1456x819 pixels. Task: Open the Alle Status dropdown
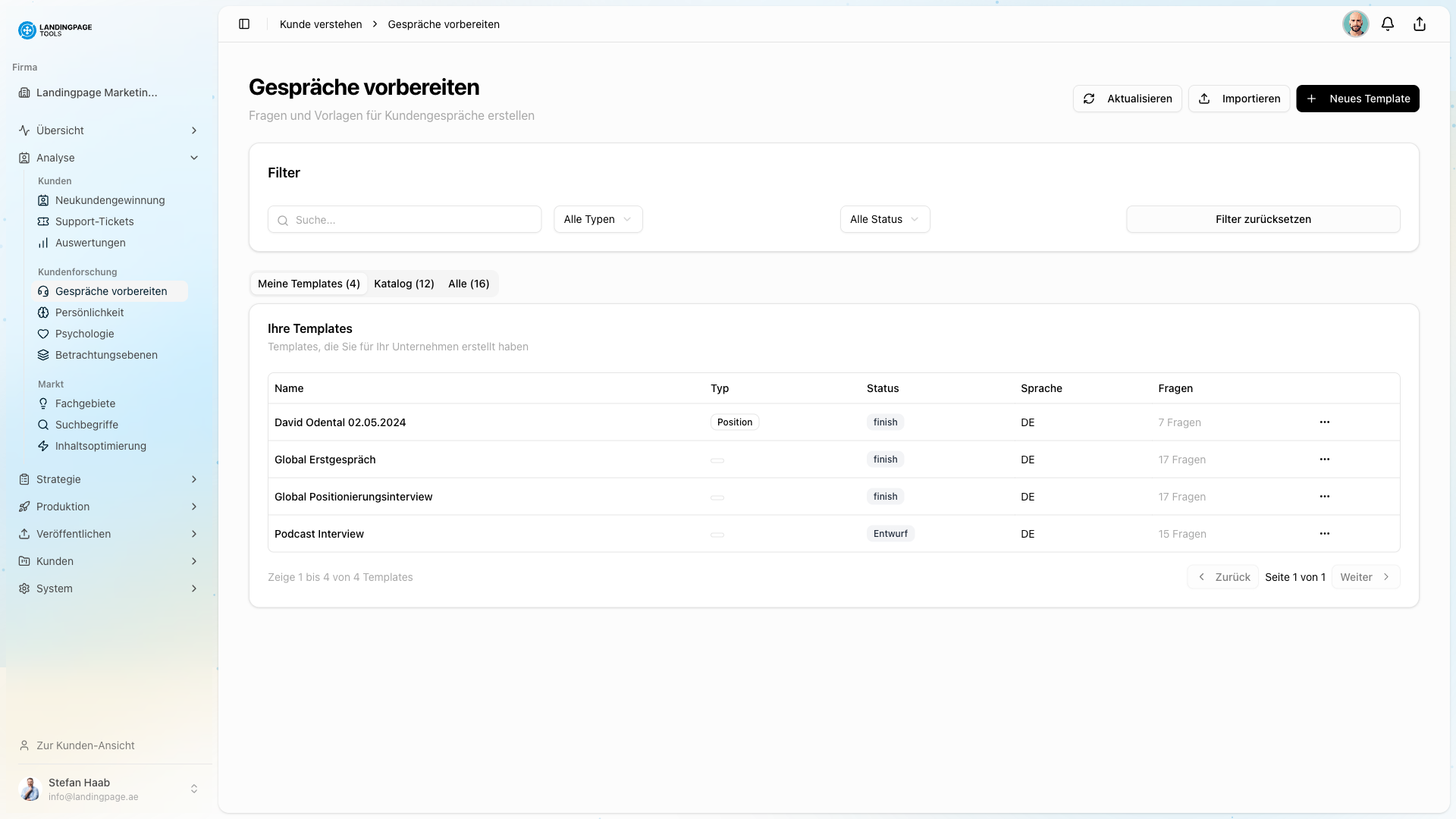(x=884, y=219)
